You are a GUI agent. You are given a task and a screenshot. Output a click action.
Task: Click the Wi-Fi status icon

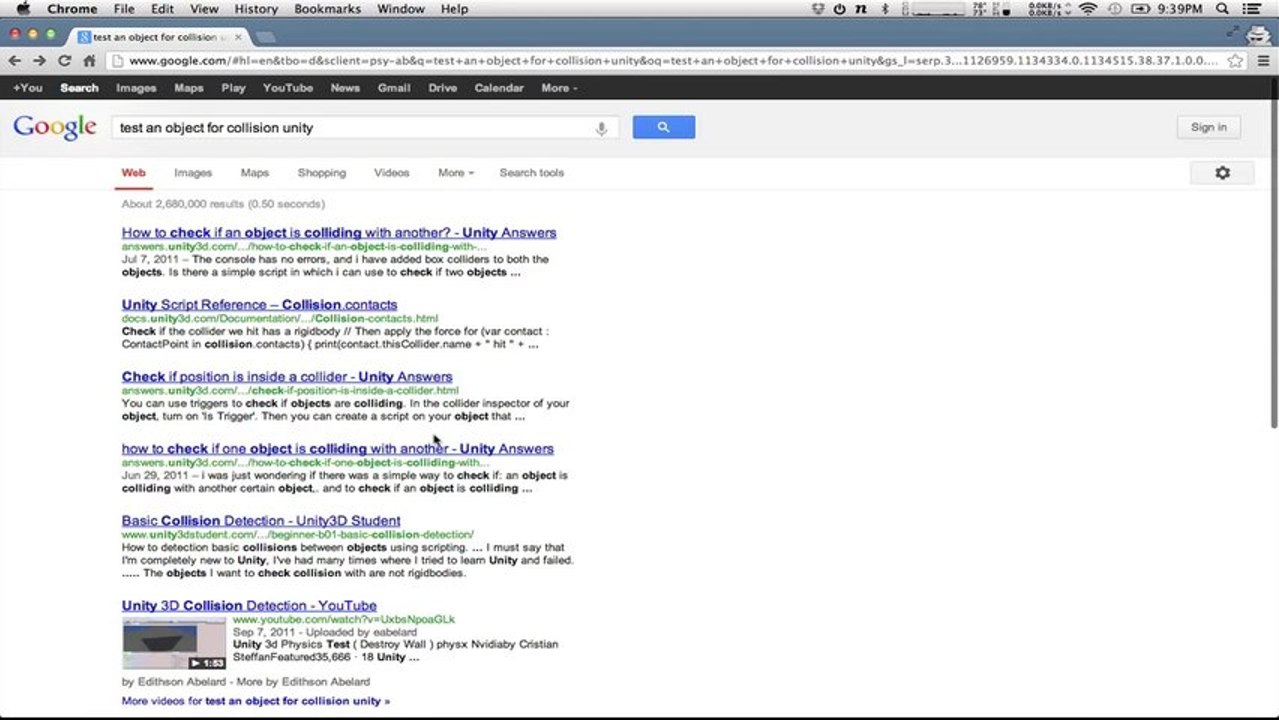click(x=1088, y=9)
